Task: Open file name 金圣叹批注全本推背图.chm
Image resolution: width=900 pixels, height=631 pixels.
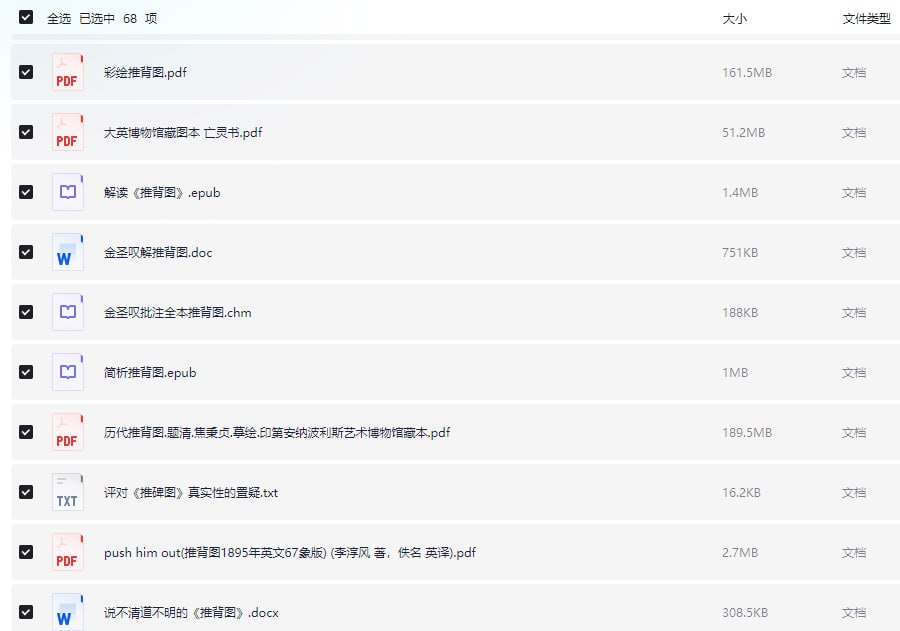Action: (x=177, y=312)
